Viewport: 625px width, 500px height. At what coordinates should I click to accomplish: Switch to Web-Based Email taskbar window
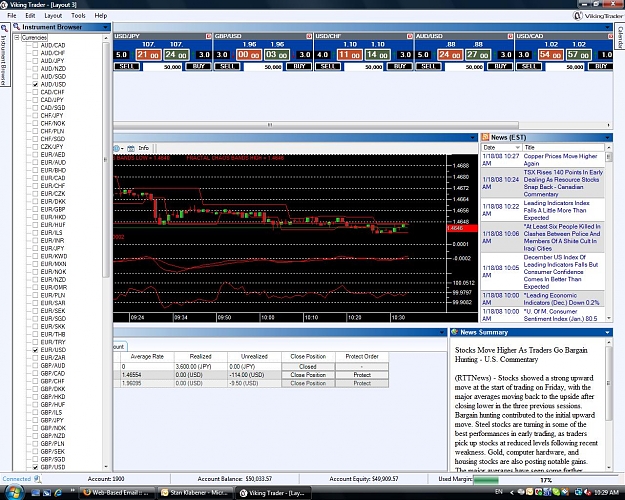coord(117,493)
